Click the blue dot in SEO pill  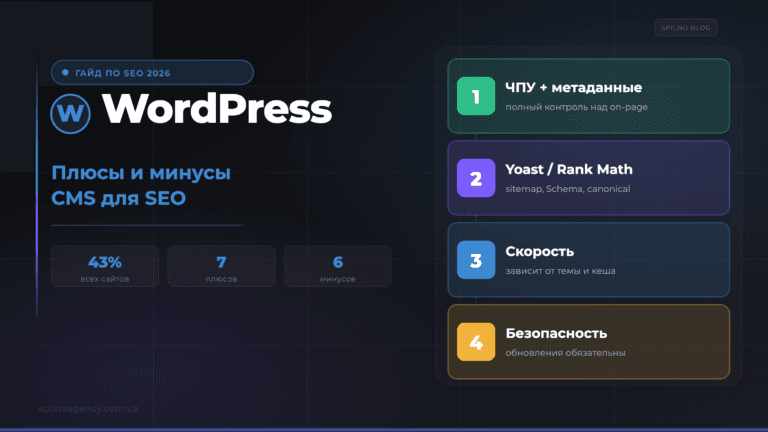(65, 72)
